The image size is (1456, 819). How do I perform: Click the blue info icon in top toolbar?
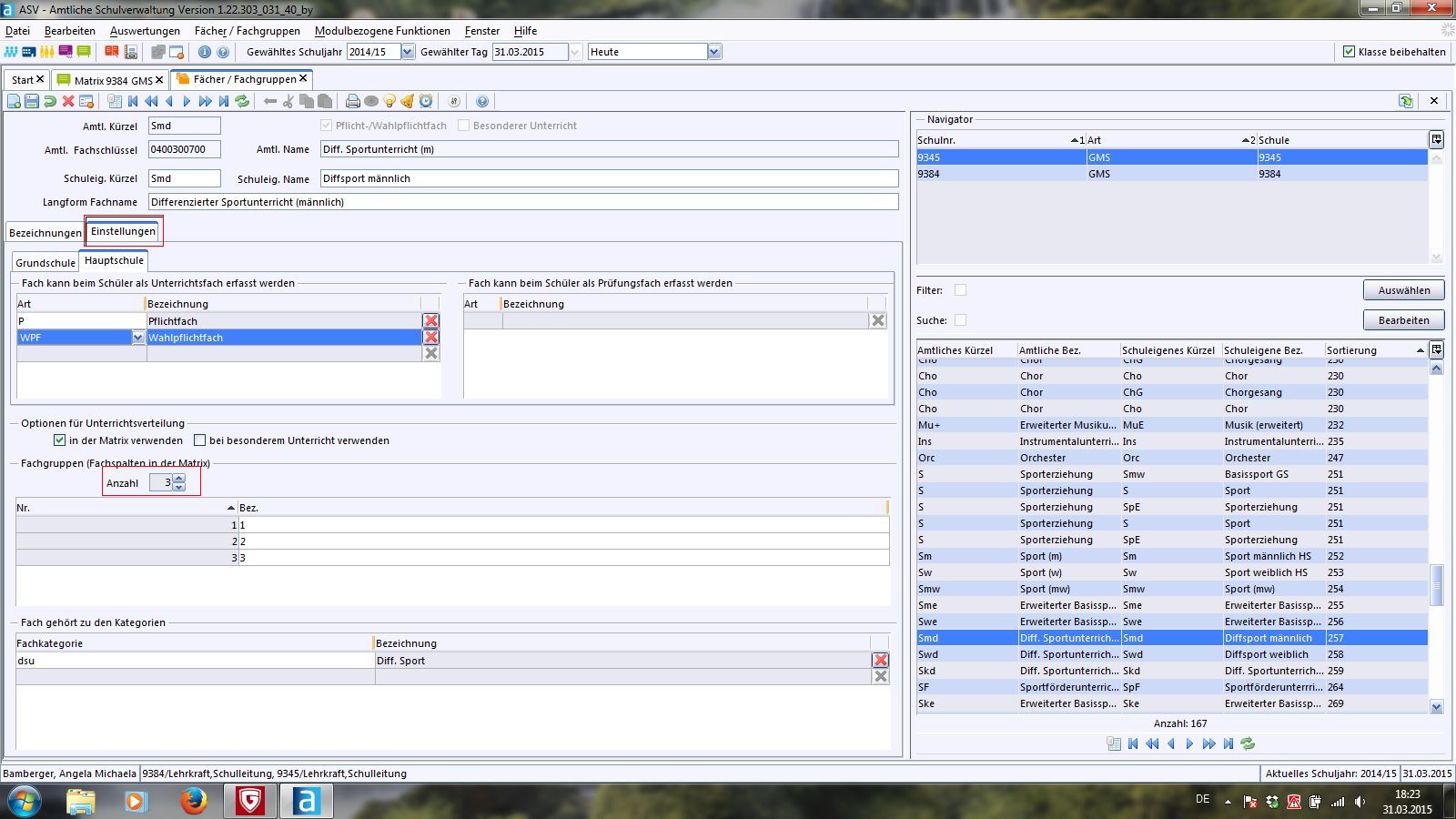(205, 52)
